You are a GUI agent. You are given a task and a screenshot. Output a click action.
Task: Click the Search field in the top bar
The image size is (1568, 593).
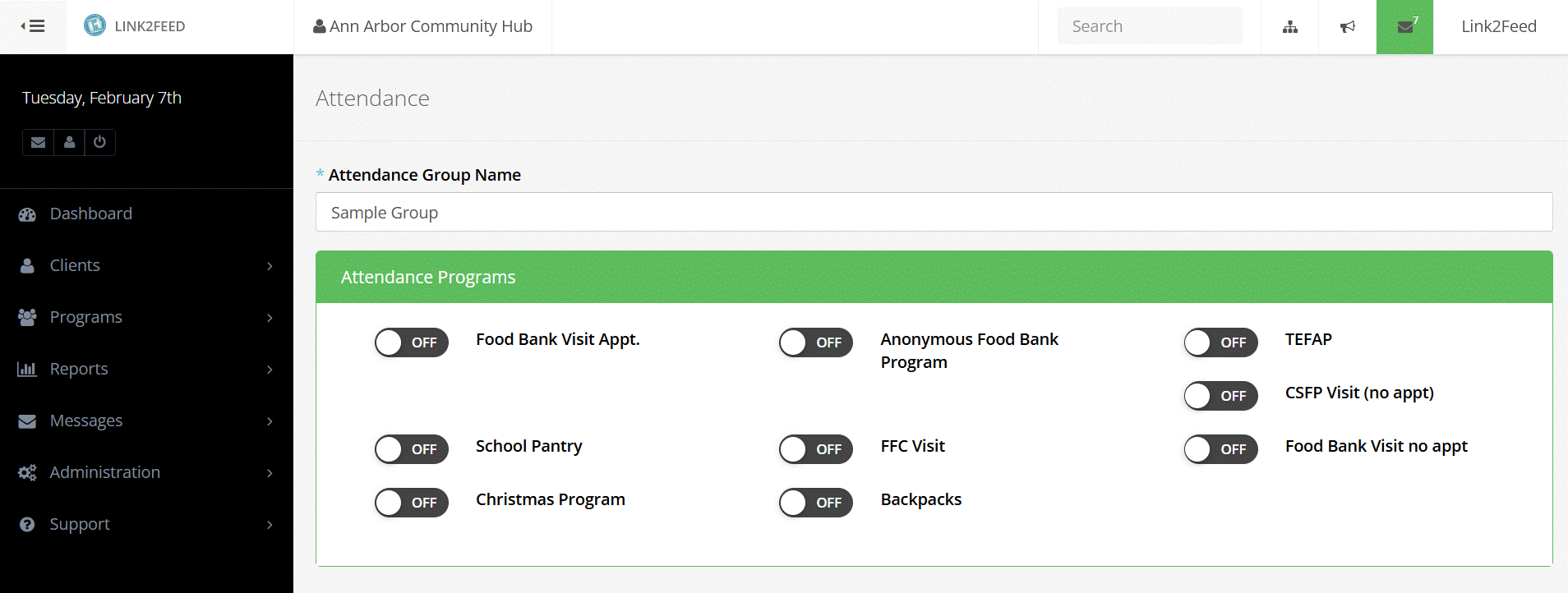[x=1150, y=25]
